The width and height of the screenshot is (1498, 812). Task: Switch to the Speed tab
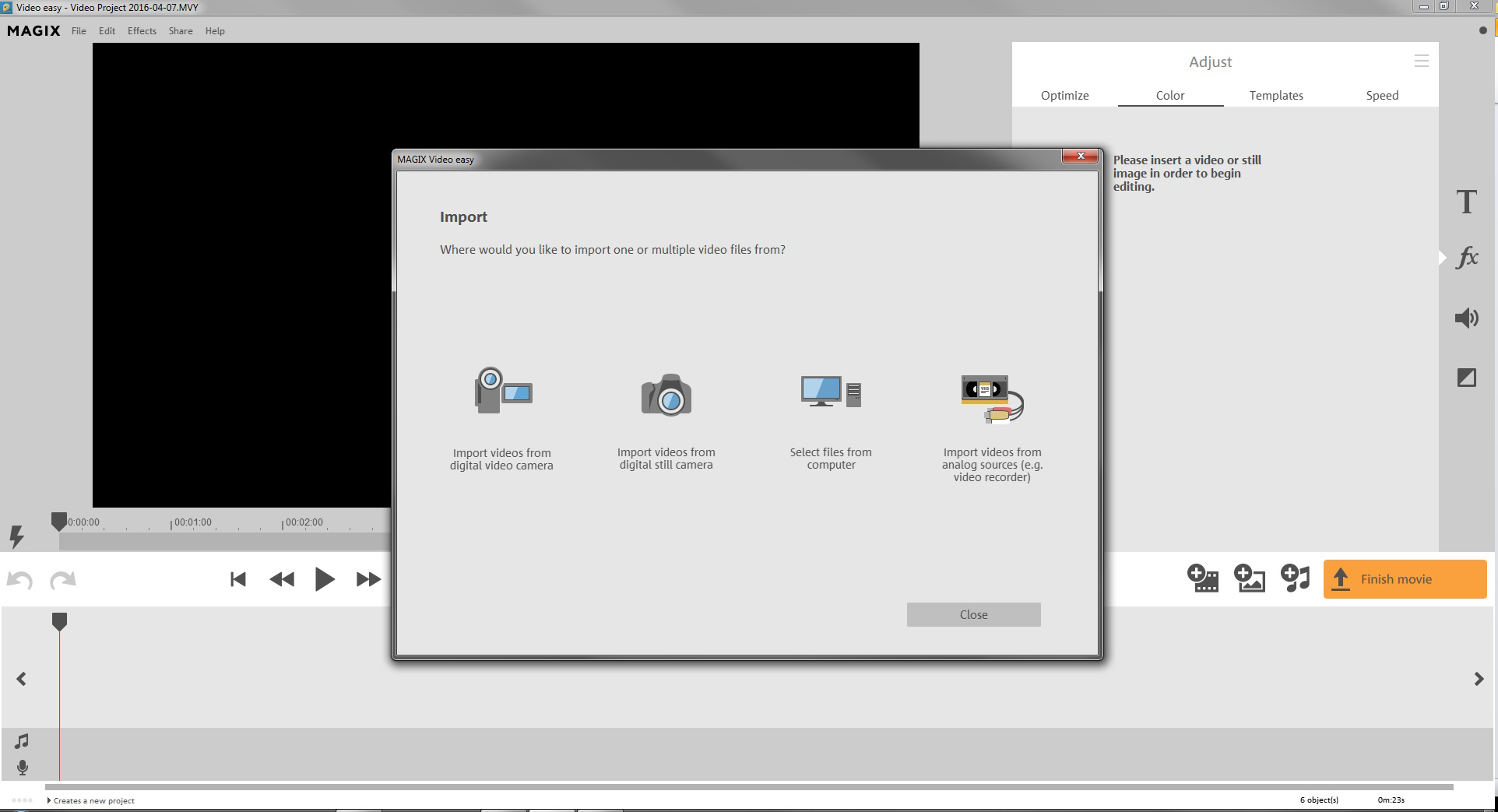pos(1382,95)
